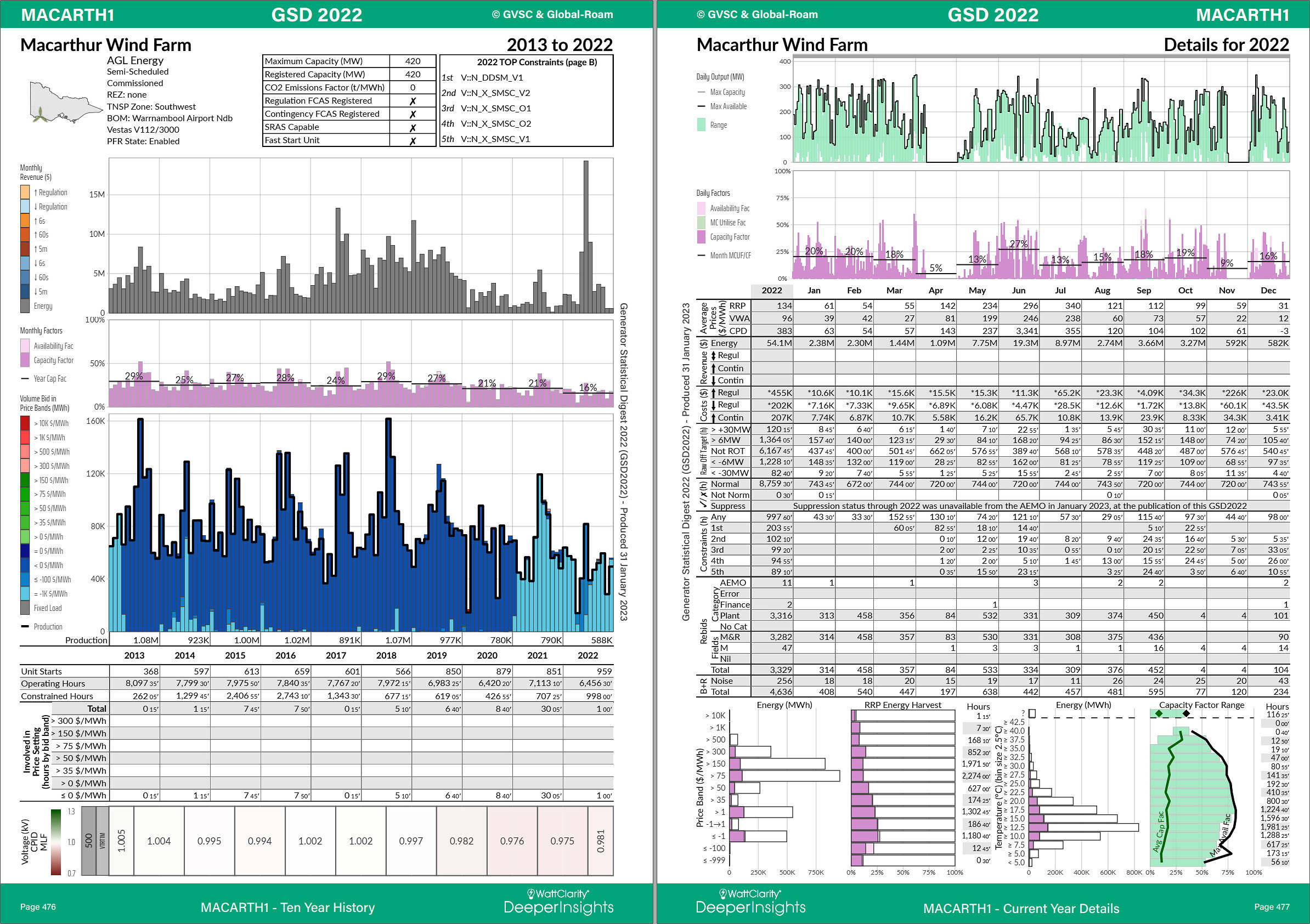Screen dimensions: 1310x924
Task: Click the = -1K $/MWh price band swatch
Action: click(25, 594)
